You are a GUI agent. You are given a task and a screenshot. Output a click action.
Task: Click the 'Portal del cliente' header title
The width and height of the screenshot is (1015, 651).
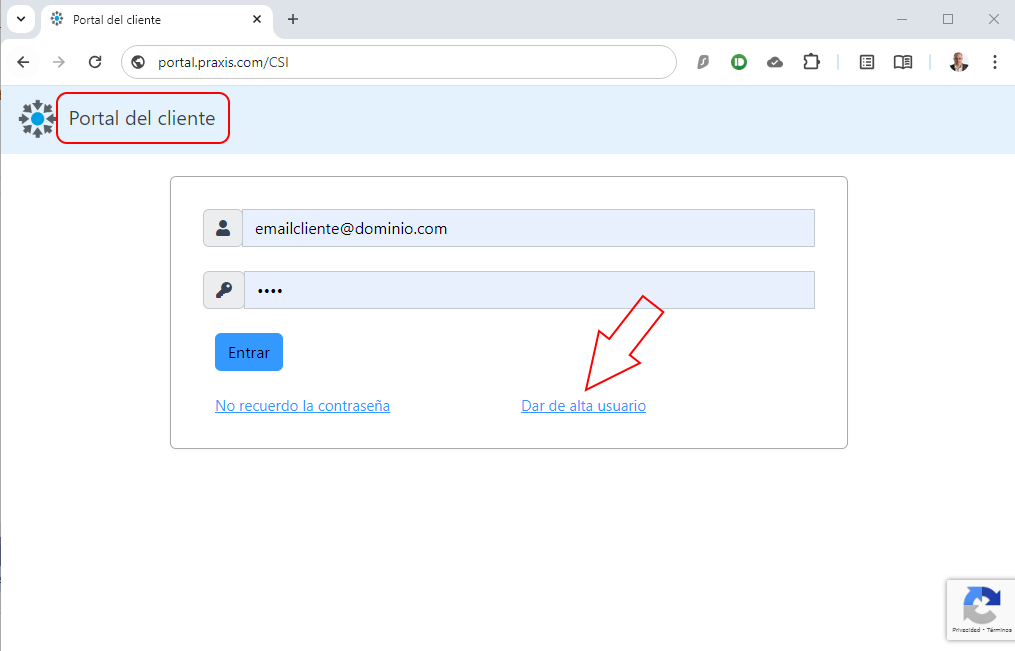tap(142, 118)
